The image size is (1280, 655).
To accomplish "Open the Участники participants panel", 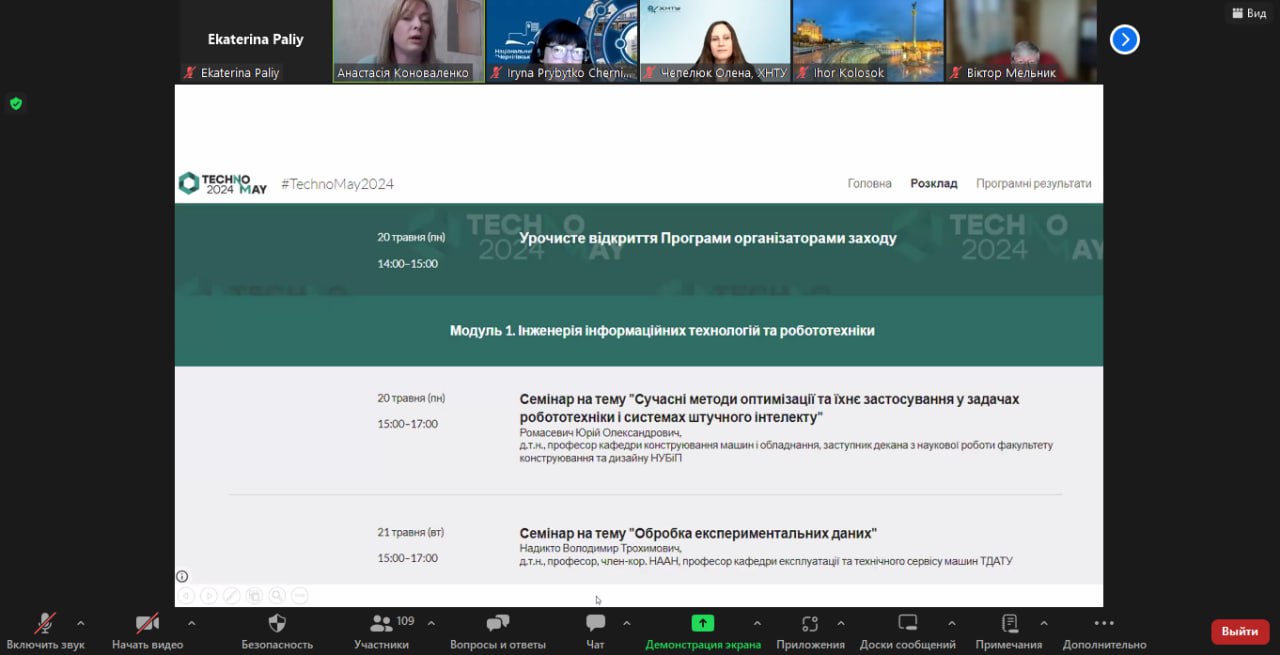I will coord(381,632).
